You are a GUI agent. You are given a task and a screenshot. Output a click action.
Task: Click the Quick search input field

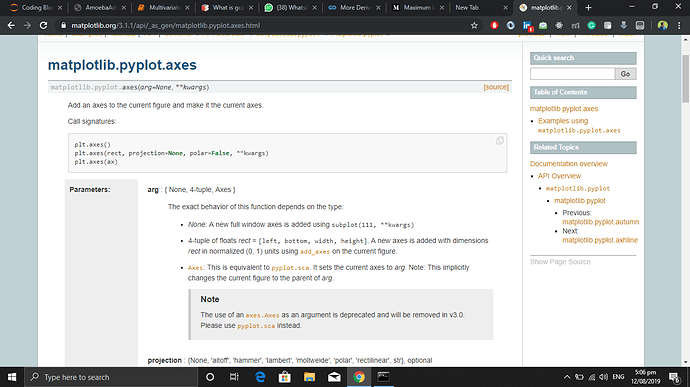(573, 74)
